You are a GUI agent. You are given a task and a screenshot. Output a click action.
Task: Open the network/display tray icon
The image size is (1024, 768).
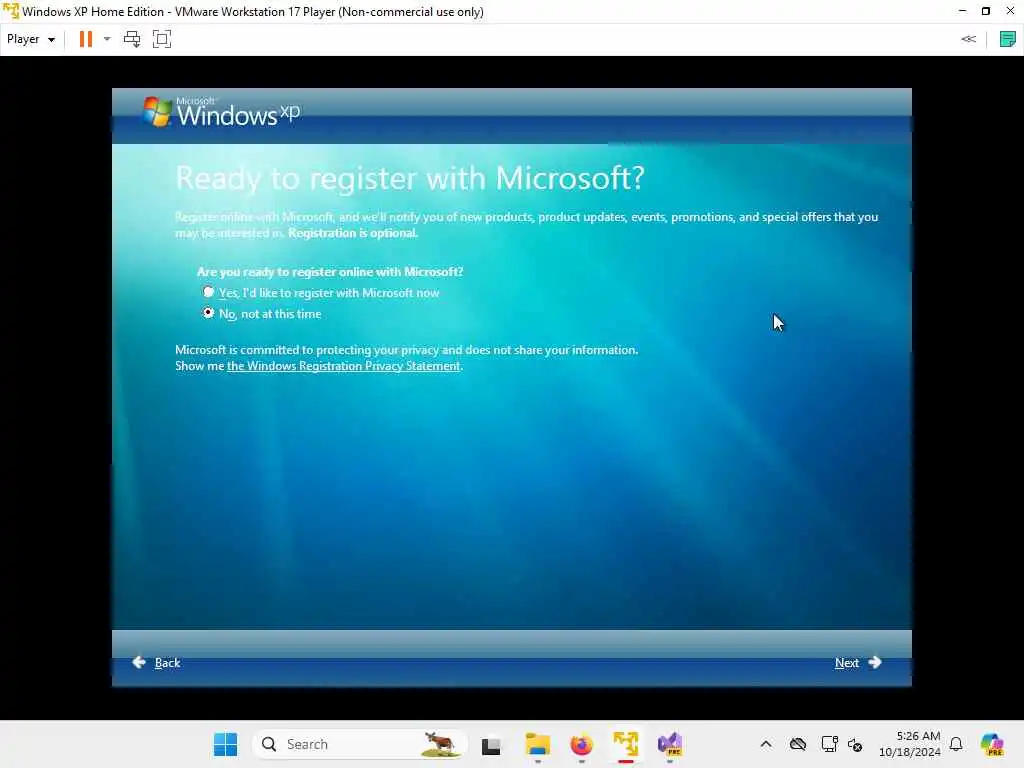pyautogui.click(x=829, y=744)
